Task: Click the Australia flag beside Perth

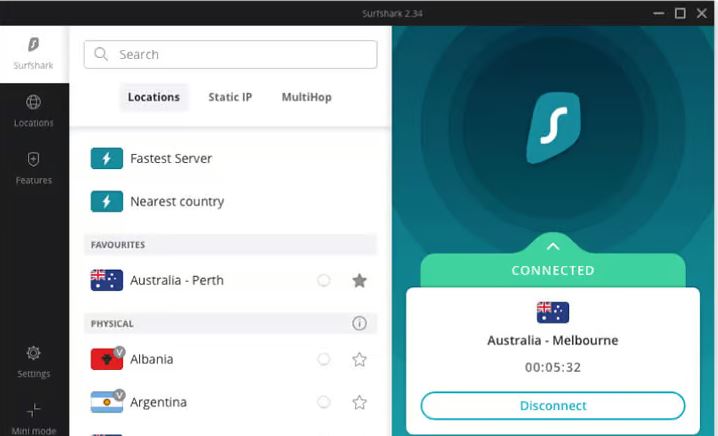Action: pyautogui.click(x=107, y=280)
